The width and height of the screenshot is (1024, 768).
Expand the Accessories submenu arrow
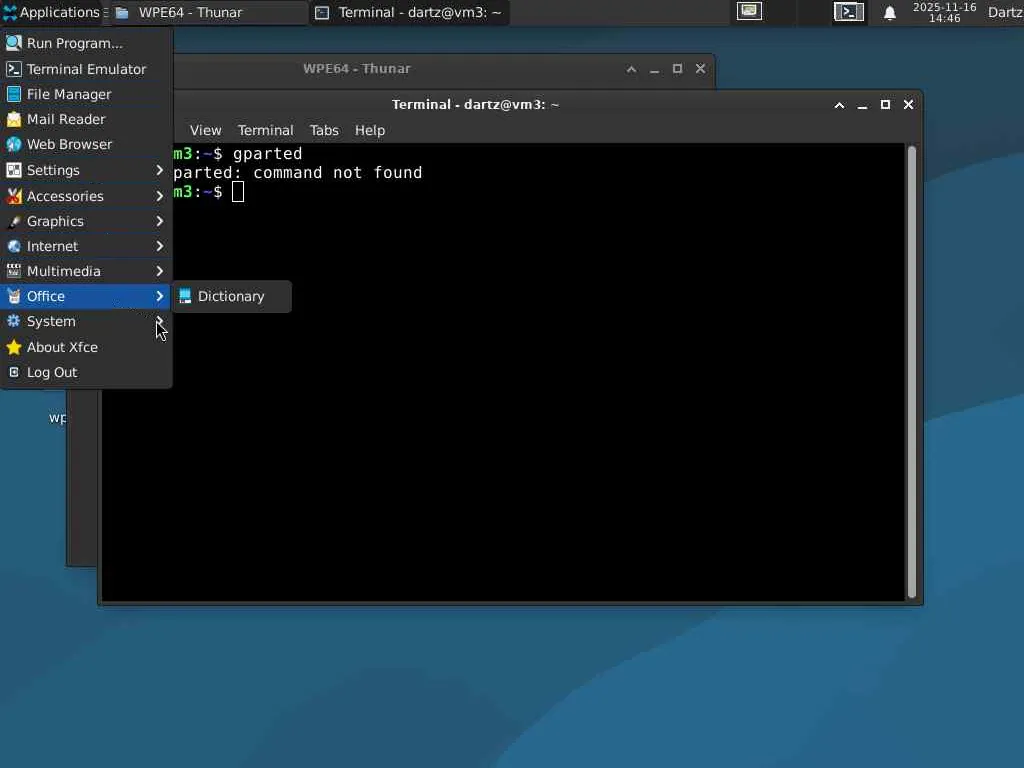(159, 196)
